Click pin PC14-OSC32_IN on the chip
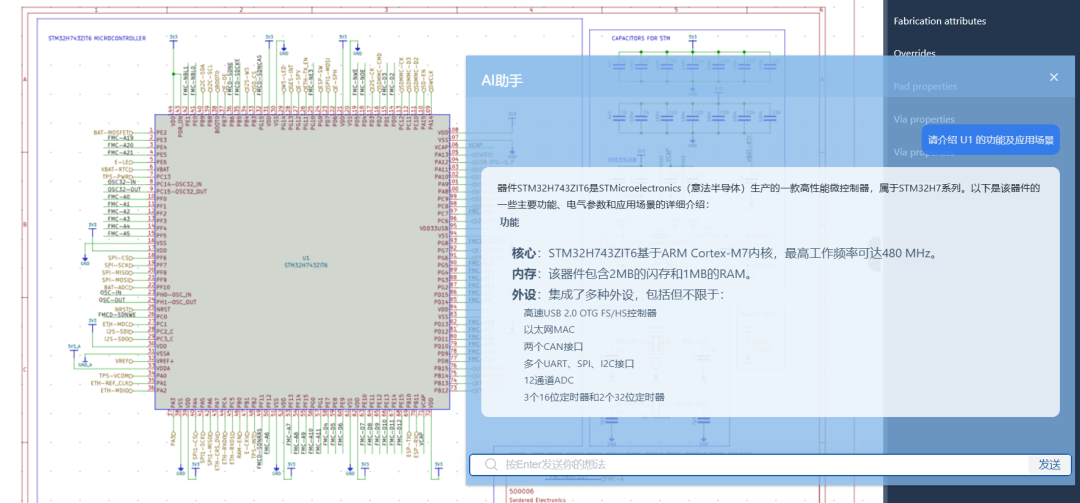 [x=179, y=184]
